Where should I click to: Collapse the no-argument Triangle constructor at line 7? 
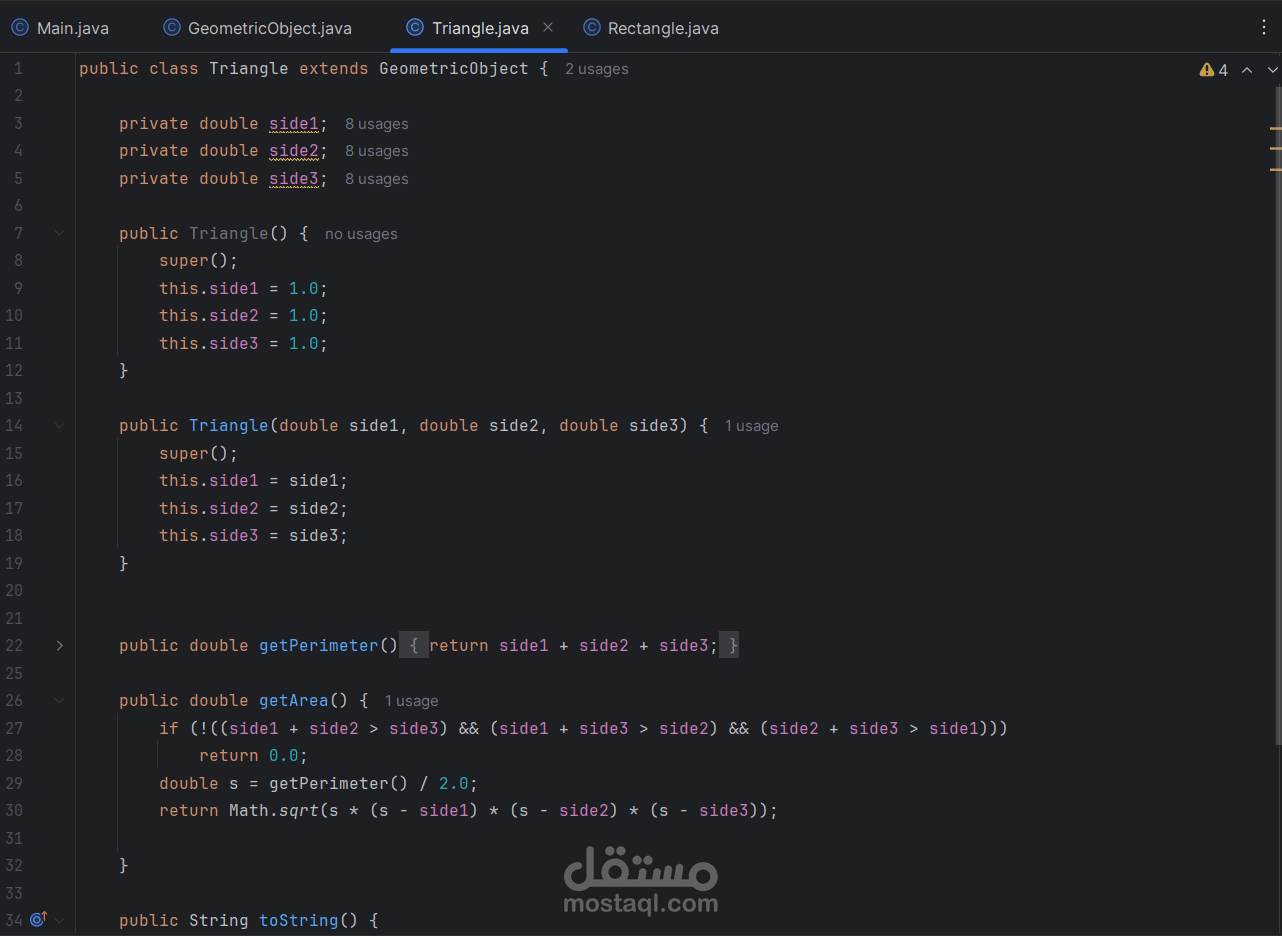click(59, 232)
